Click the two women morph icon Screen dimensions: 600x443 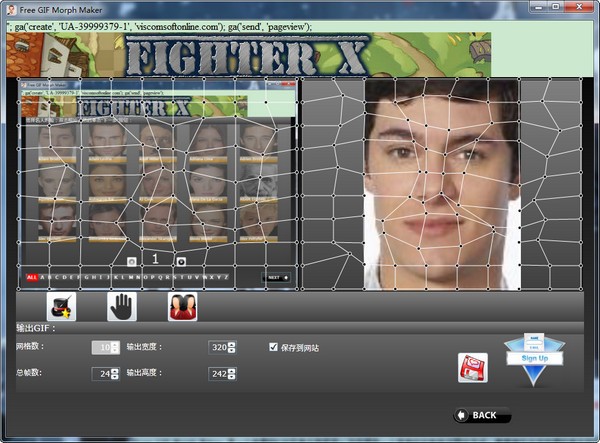tap(183, 307)
